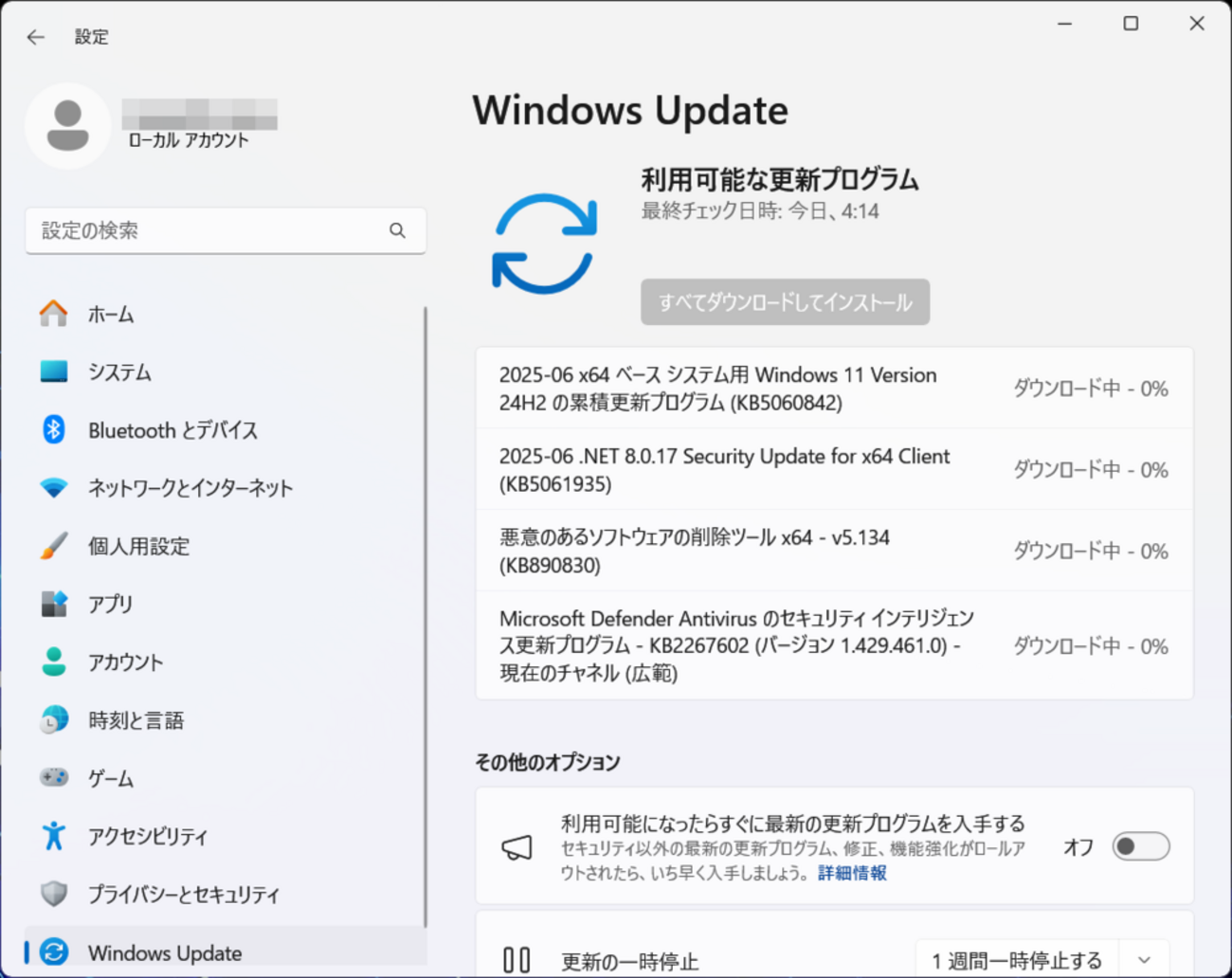
Task: Click the 利用可能な更新プログラム heading
Action: [x=780, y=179]
